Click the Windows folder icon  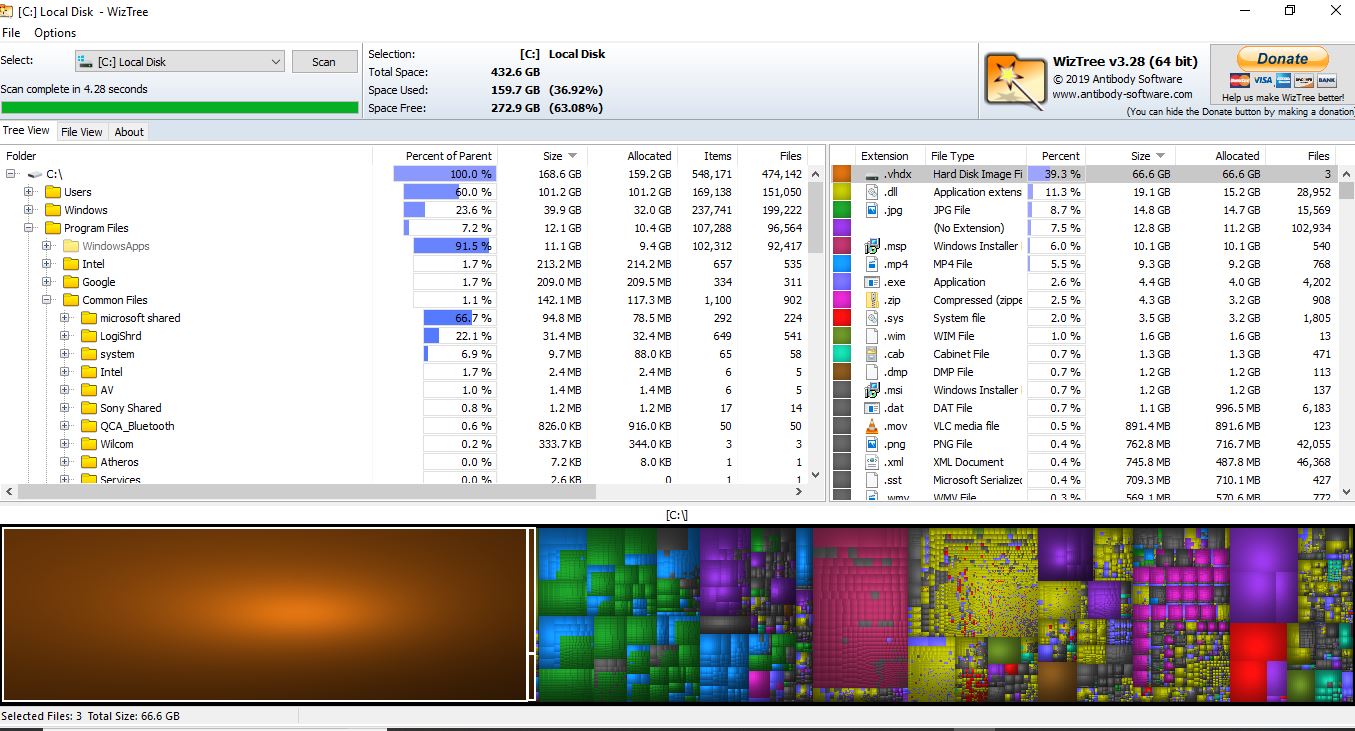coord(53,210)
